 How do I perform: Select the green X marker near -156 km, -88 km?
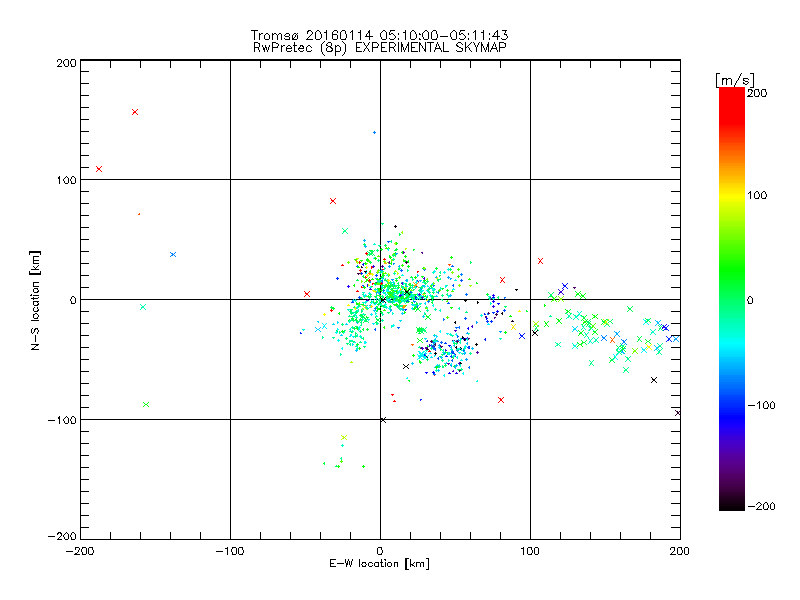pos(146,405)
